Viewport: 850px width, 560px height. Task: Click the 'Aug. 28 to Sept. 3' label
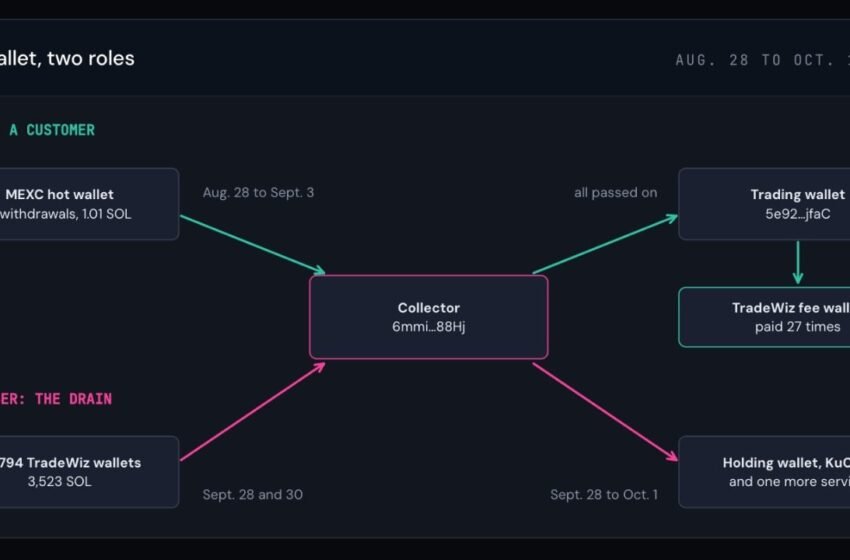pos(258,192)
